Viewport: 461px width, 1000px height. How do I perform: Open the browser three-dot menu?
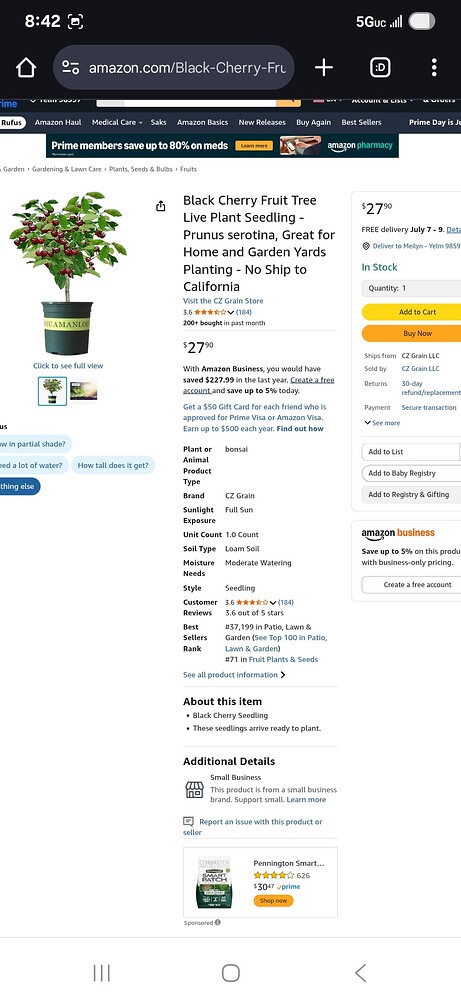tap(434, 68)
